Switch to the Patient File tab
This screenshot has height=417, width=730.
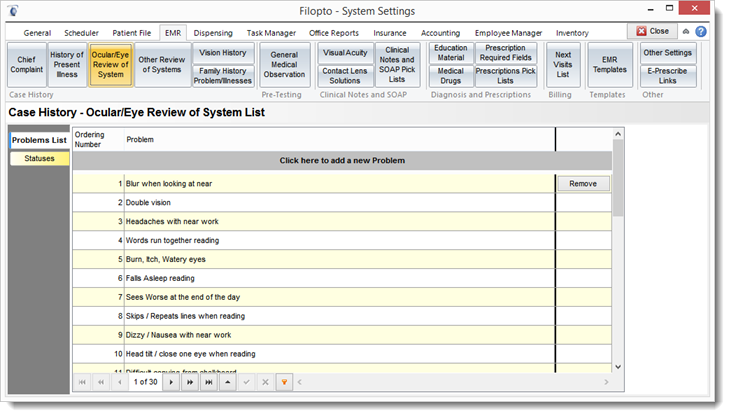pyautogui.click(x=132, y=33)
